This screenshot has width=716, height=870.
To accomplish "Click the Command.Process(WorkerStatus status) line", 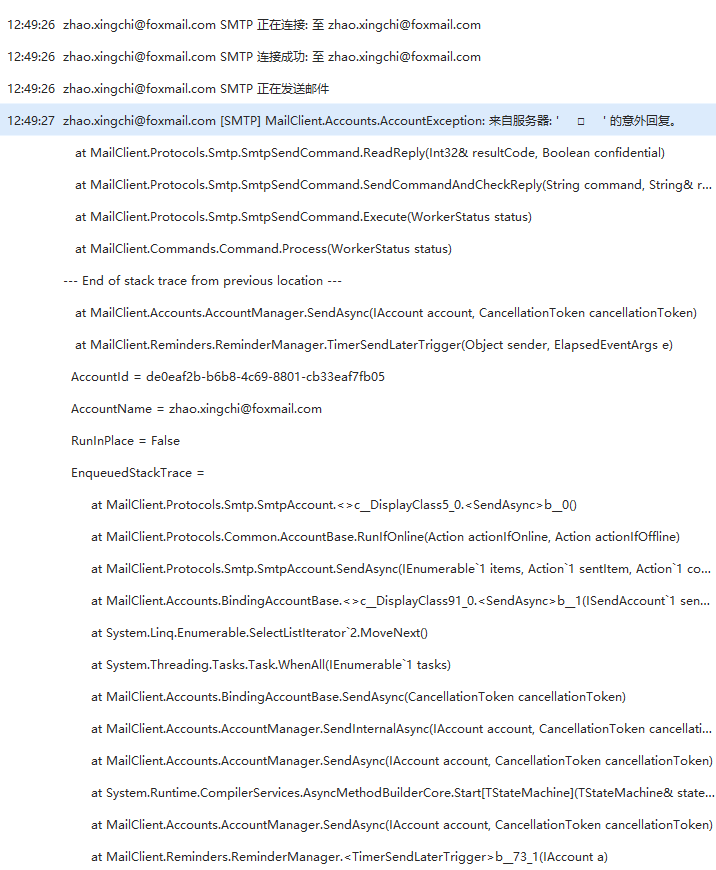I will [263, 249].
